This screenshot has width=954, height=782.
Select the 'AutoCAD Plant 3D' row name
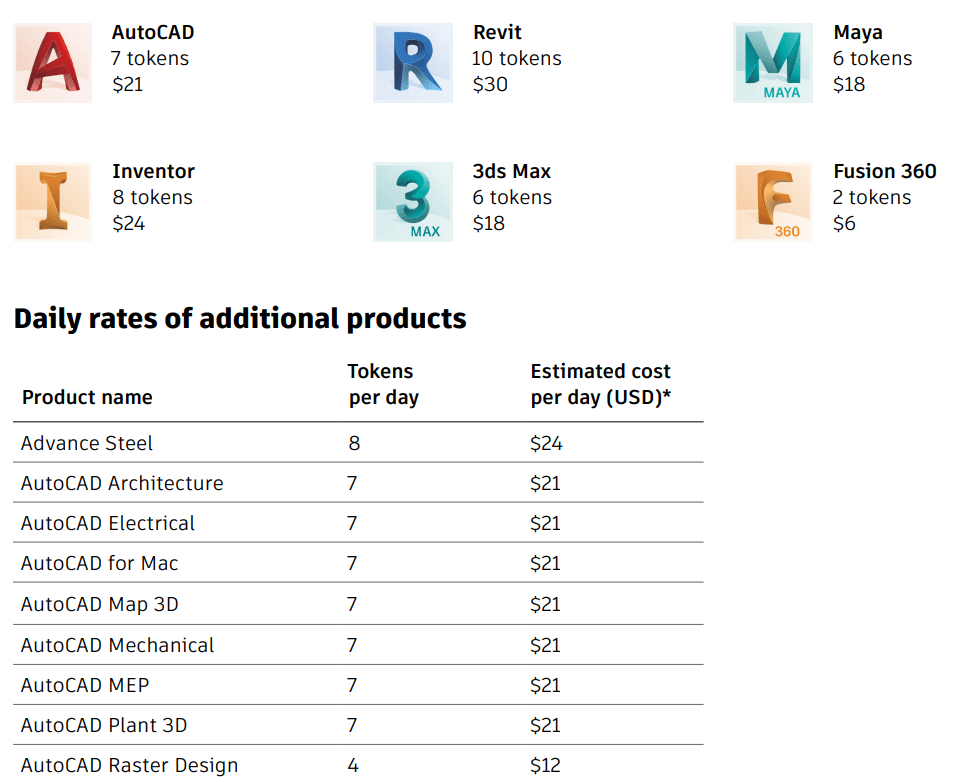pos(103,725)
